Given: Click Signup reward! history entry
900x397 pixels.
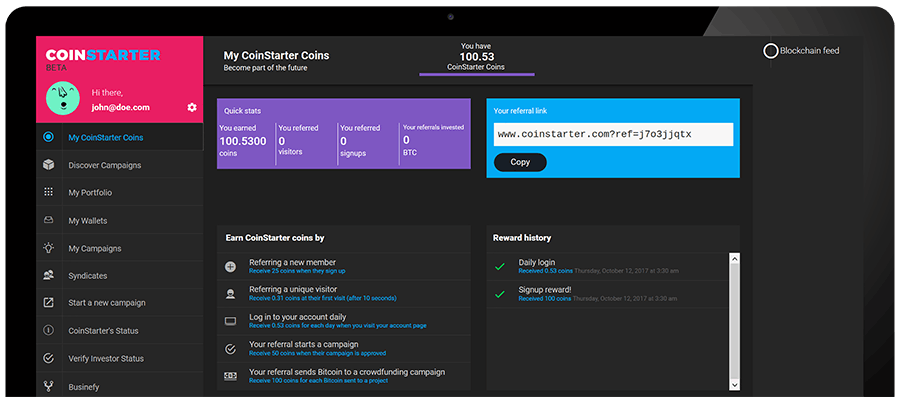Looking at the screenshot, I should (608, 294).
